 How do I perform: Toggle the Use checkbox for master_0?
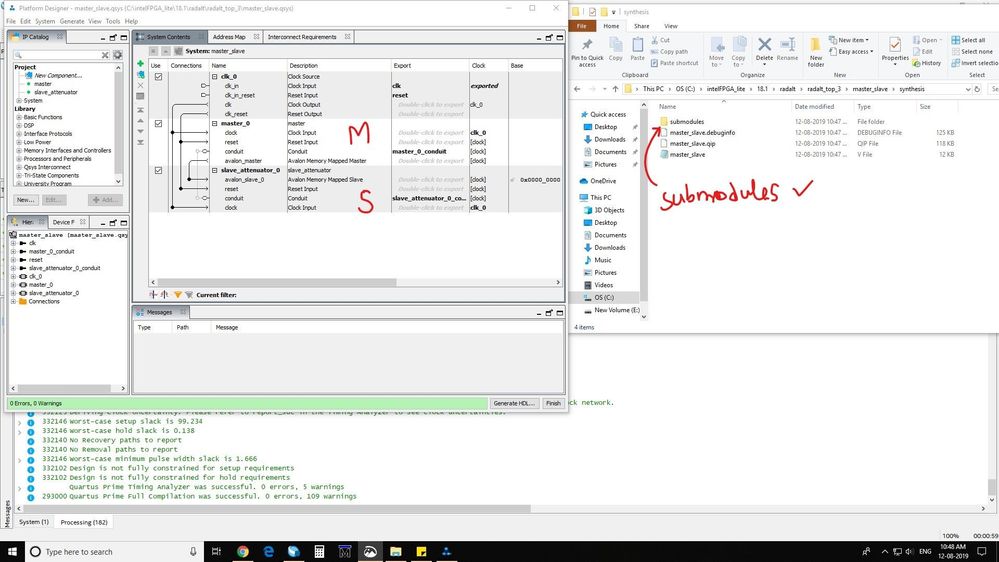point(158,123)
